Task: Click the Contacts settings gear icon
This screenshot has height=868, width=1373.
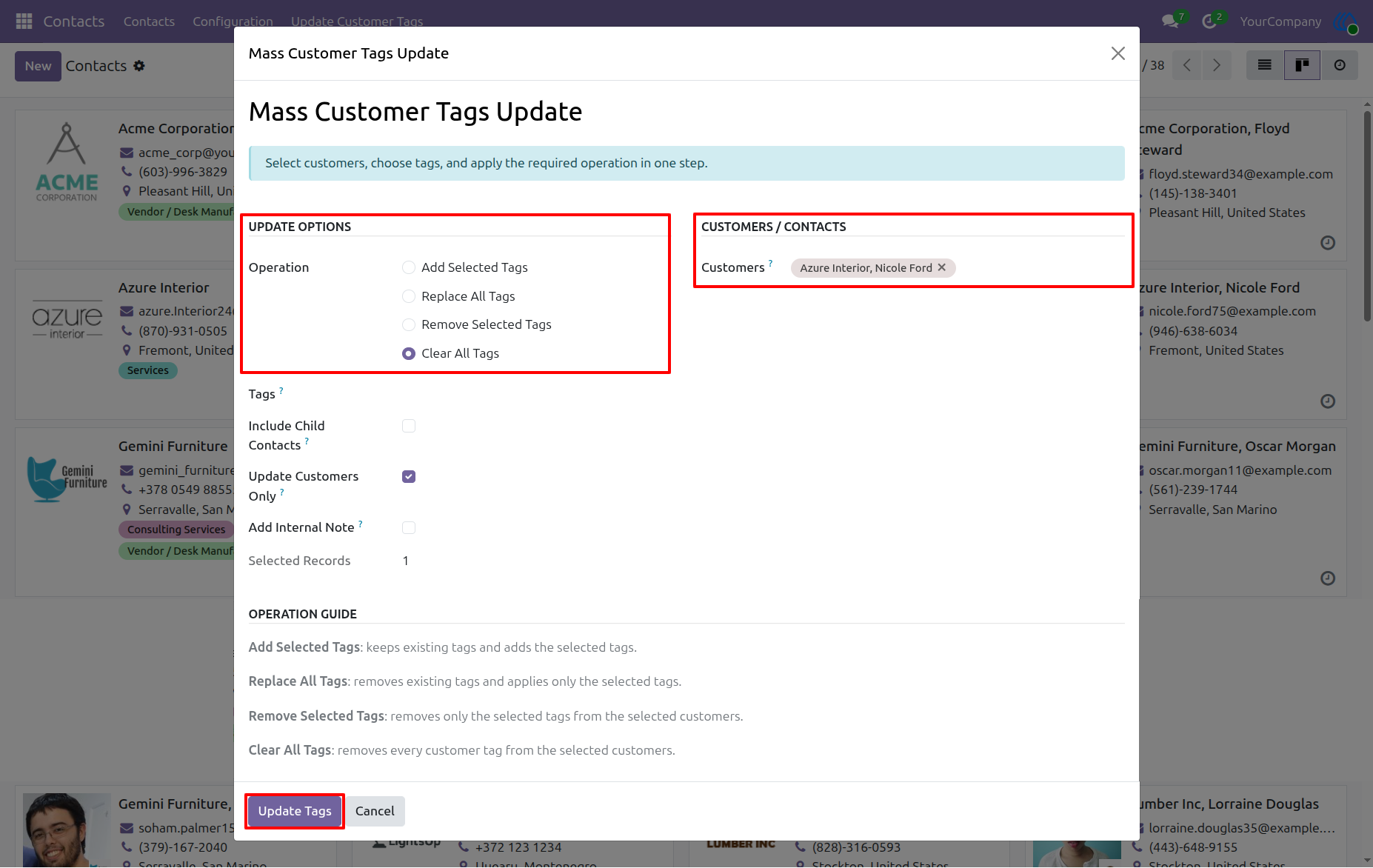Action: (139, 66)
